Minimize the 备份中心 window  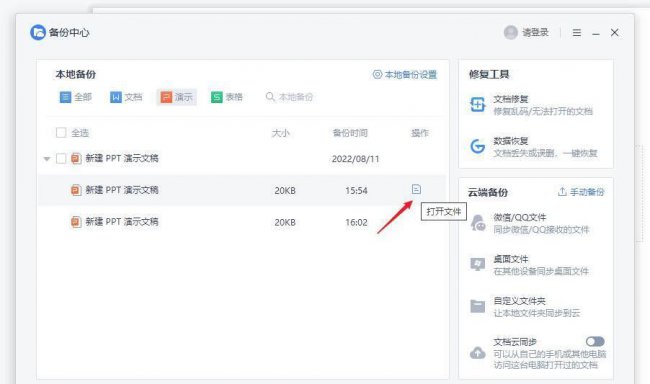tap(596, 33)
